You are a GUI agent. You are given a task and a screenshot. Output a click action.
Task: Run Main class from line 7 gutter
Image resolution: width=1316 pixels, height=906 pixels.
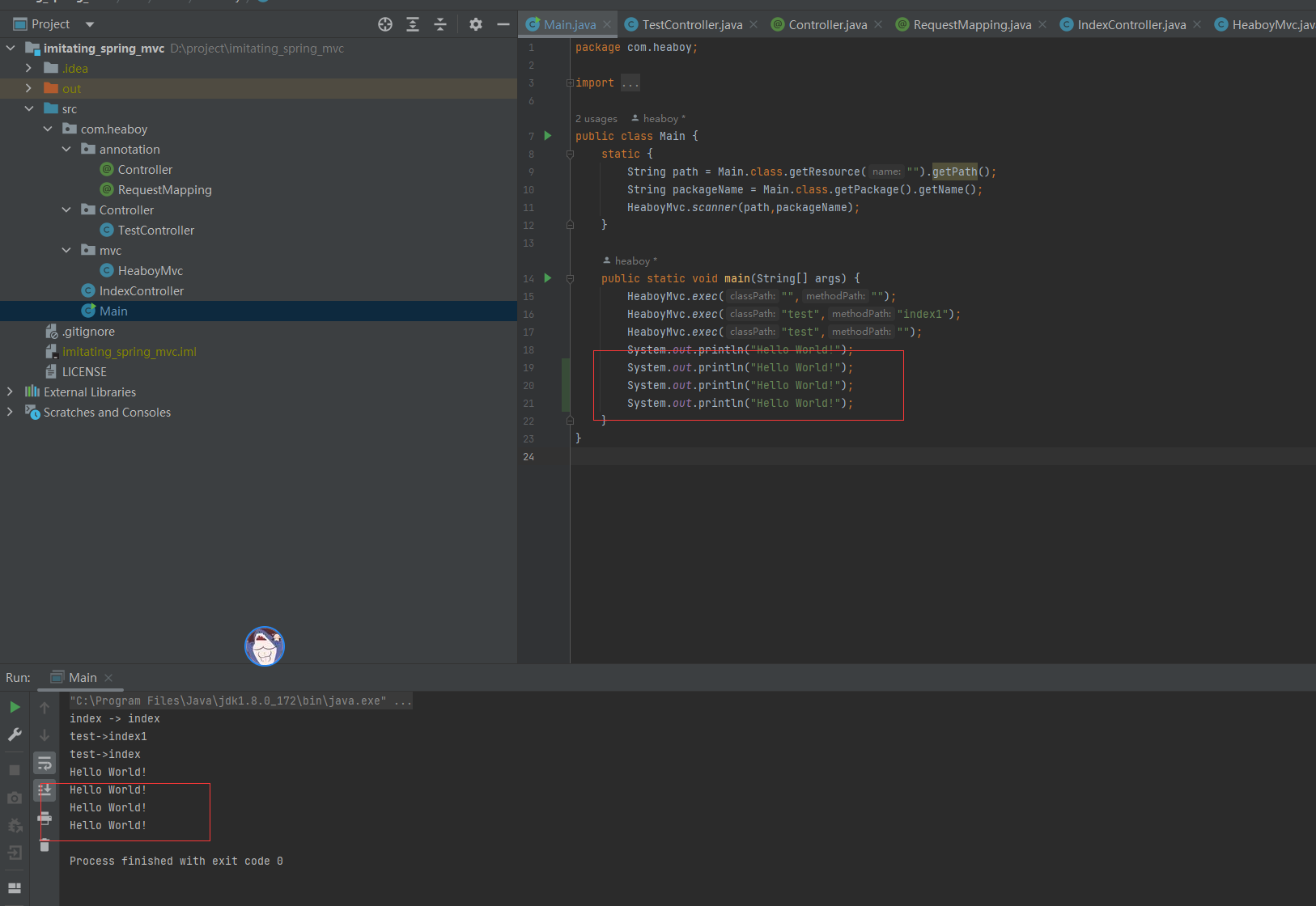coord(548,136)
